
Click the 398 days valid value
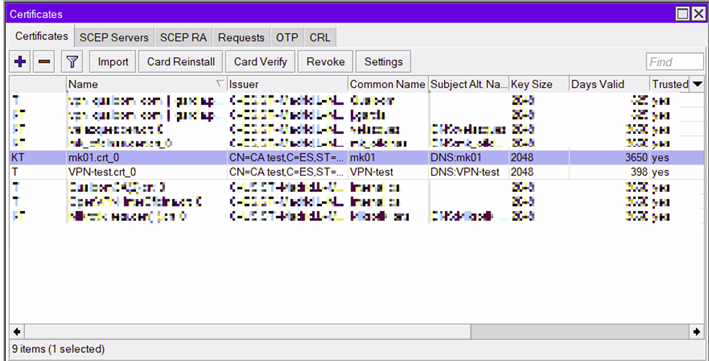[639, 172]
